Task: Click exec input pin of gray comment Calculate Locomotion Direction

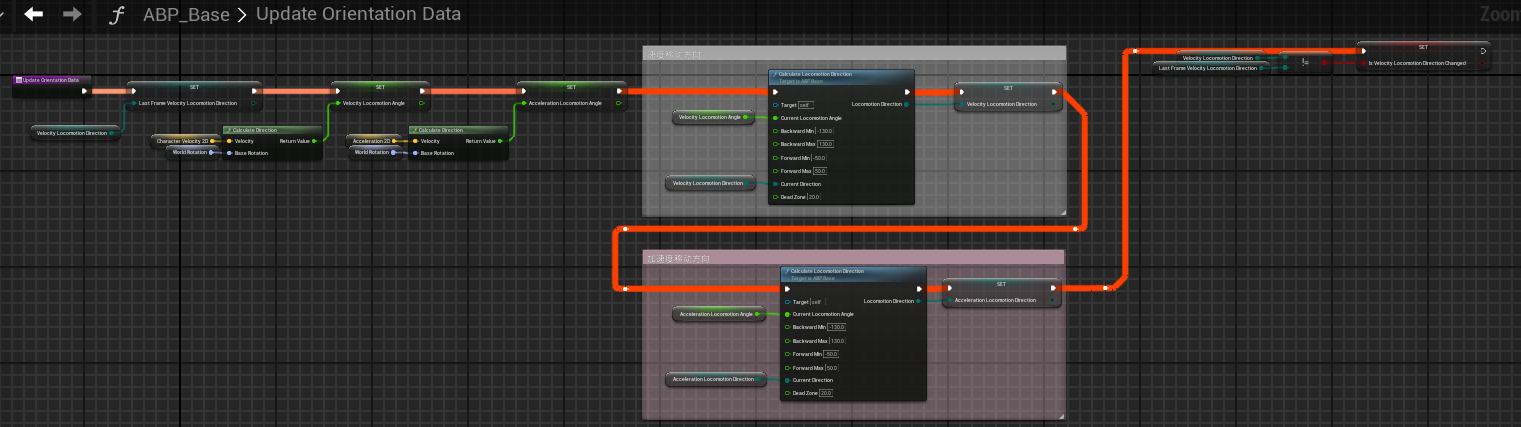Action: tap(776, 92)
